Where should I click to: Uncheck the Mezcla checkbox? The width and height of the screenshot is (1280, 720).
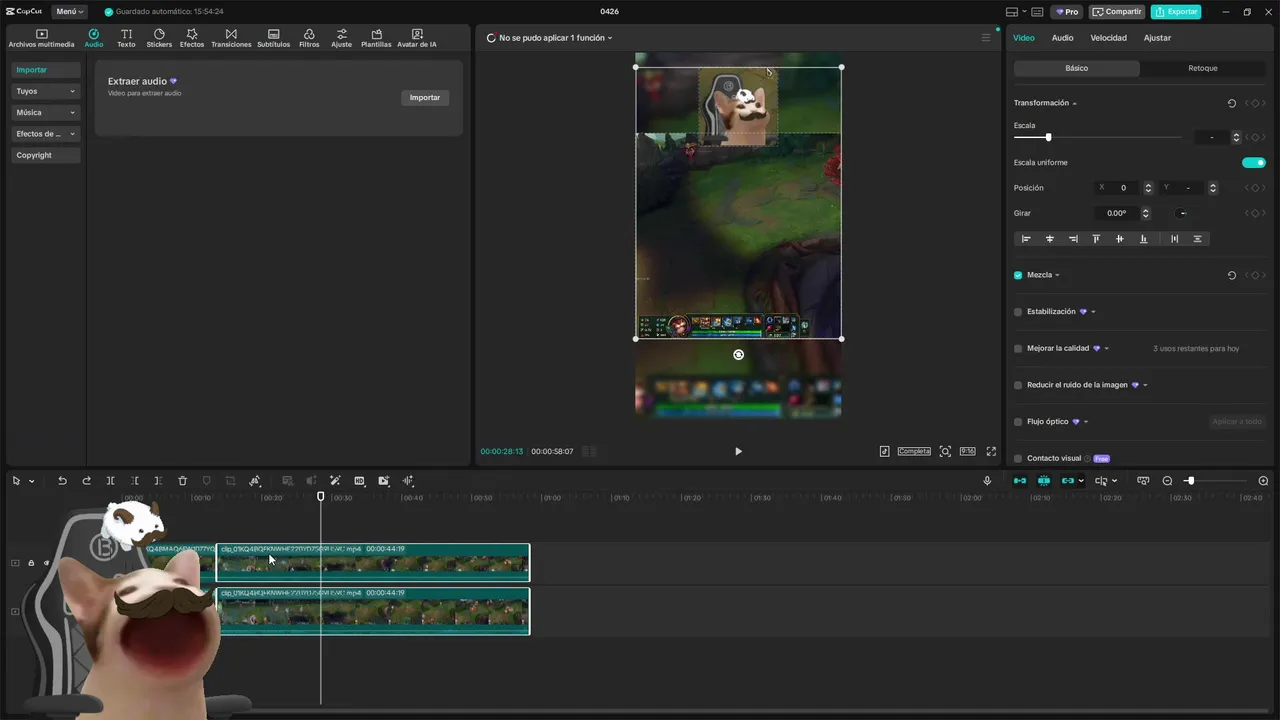coord(1018,275)
